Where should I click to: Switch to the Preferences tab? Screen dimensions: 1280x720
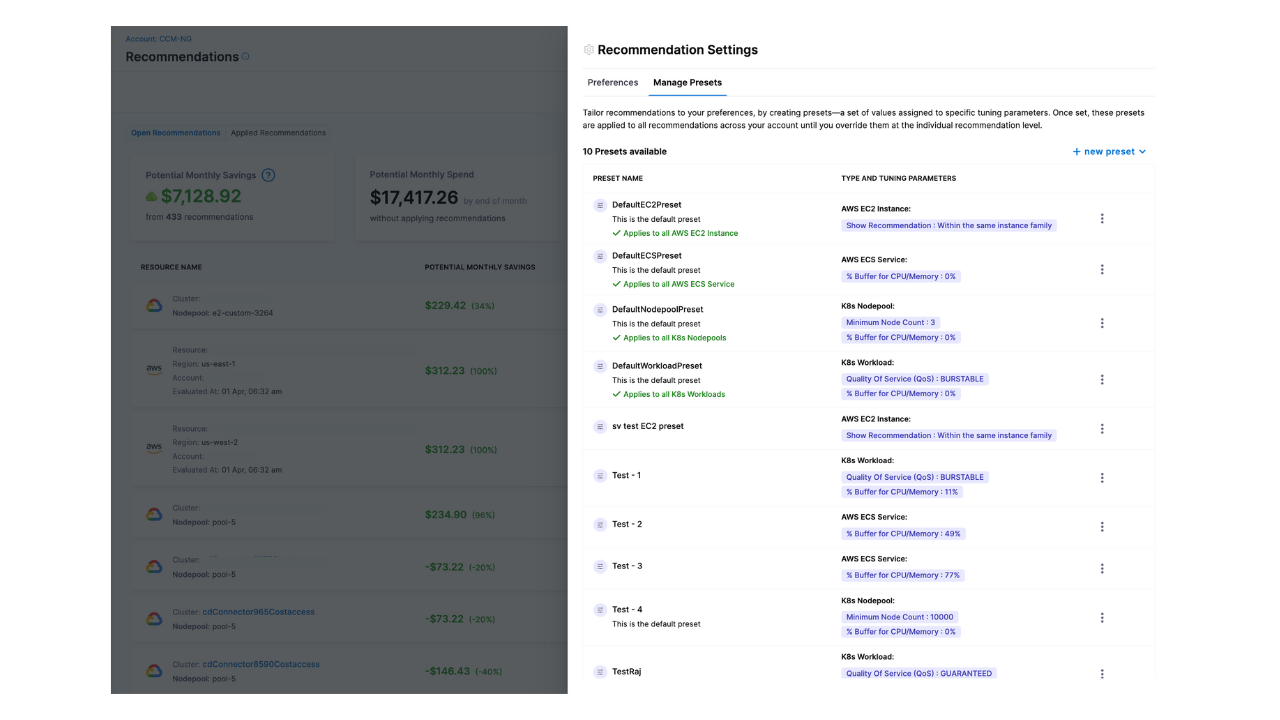click(x=612, y=82)
